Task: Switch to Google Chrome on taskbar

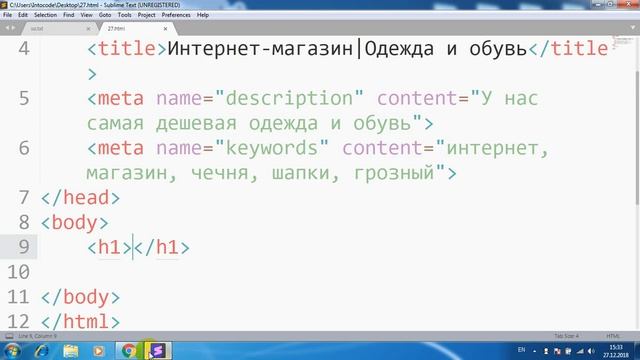Action: tap(129, 351)
